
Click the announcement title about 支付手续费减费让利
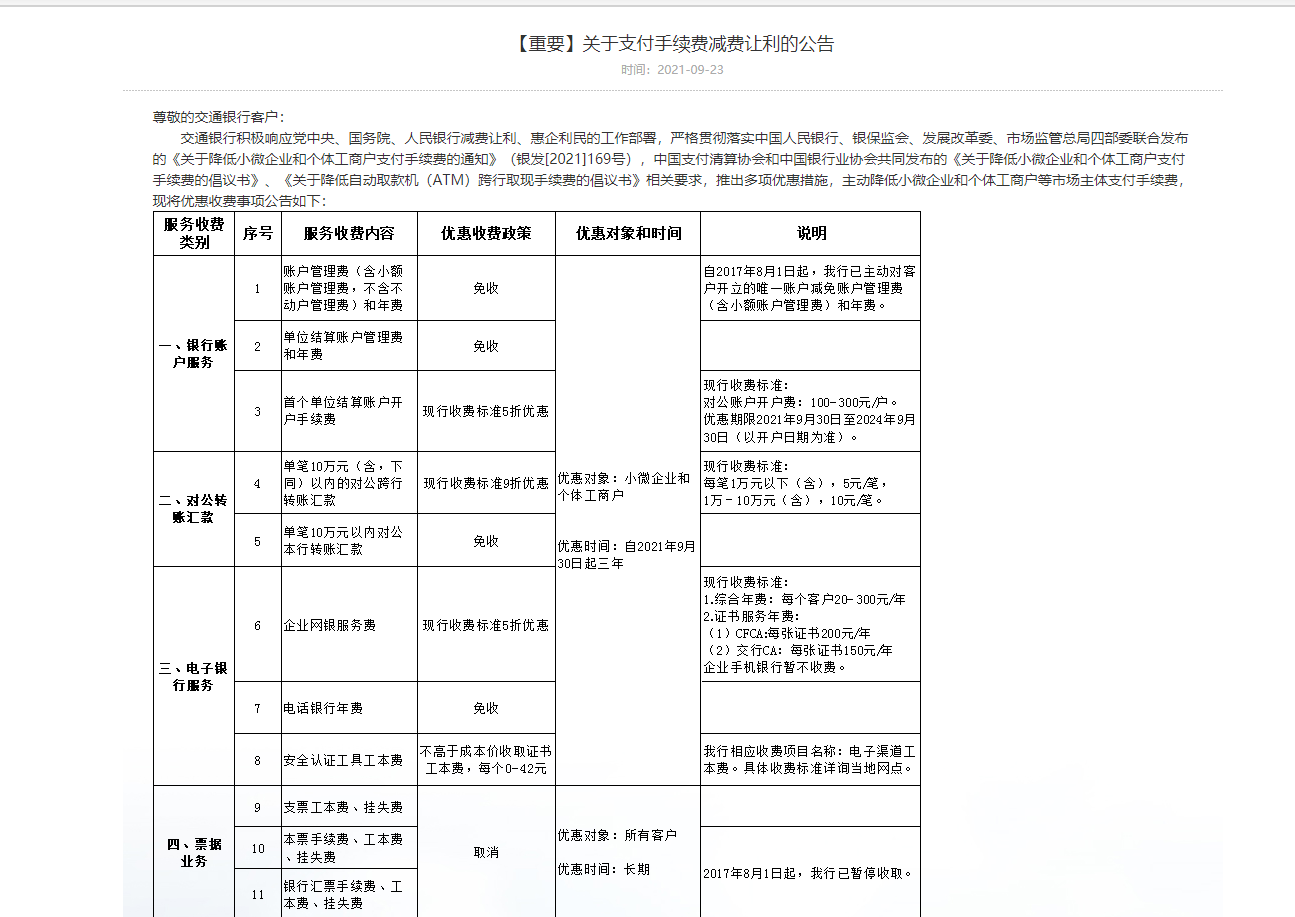point(674,43)
